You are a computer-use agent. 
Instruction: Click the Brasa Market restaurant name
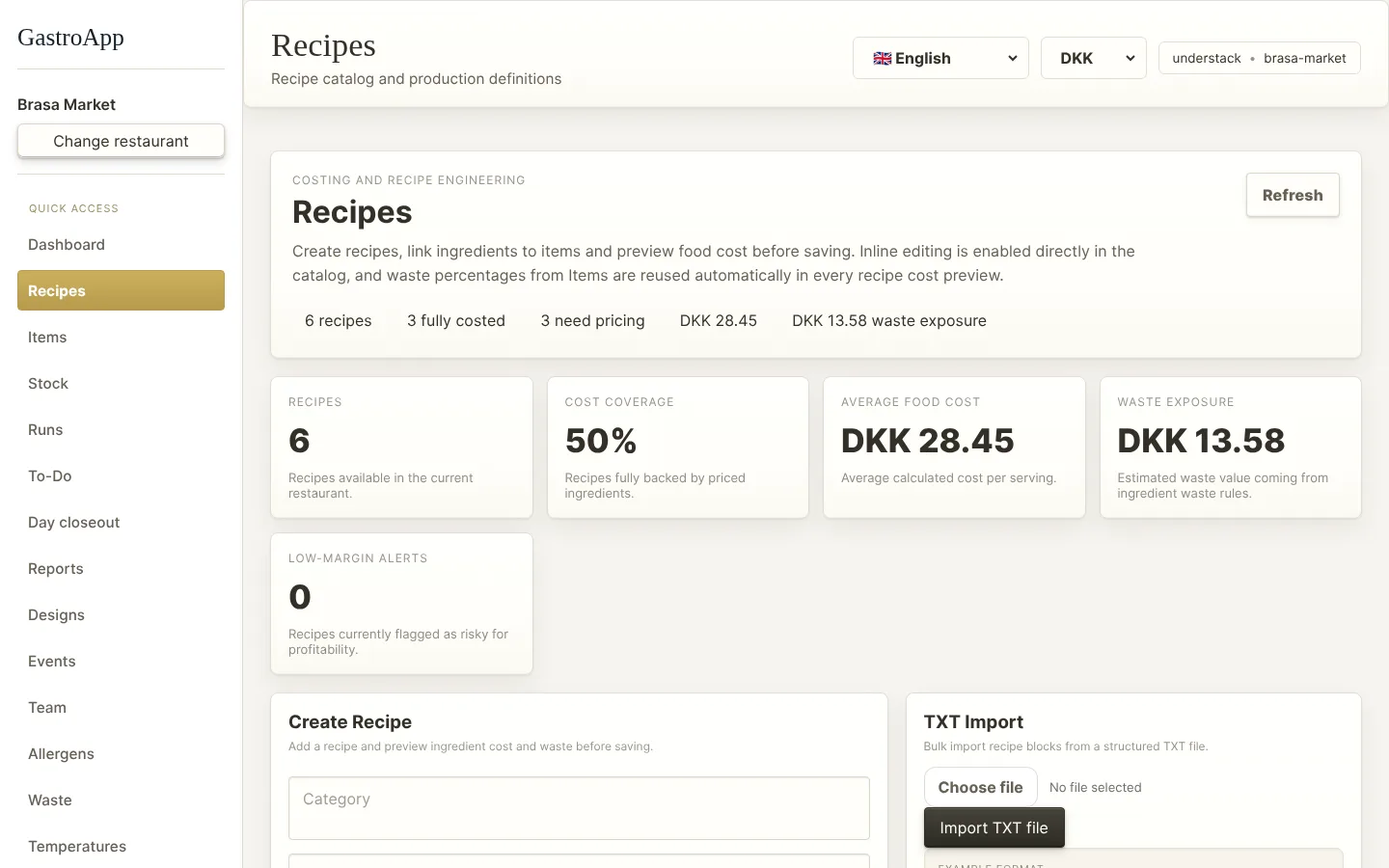[x=67, y=104]
